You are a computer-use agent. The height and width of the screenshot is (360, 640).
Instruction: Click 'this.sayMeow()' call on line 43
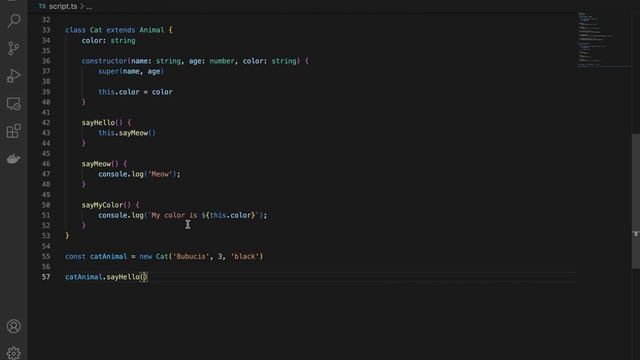pos(127,133)
